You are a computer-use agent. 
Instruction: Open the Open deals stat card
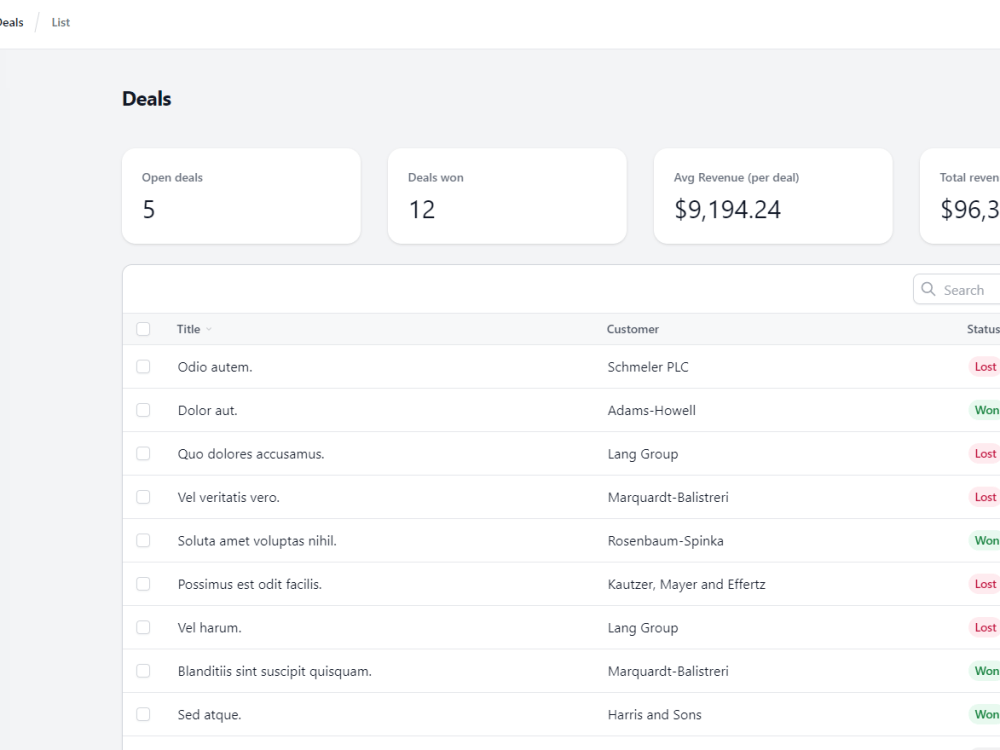point(240,196)
